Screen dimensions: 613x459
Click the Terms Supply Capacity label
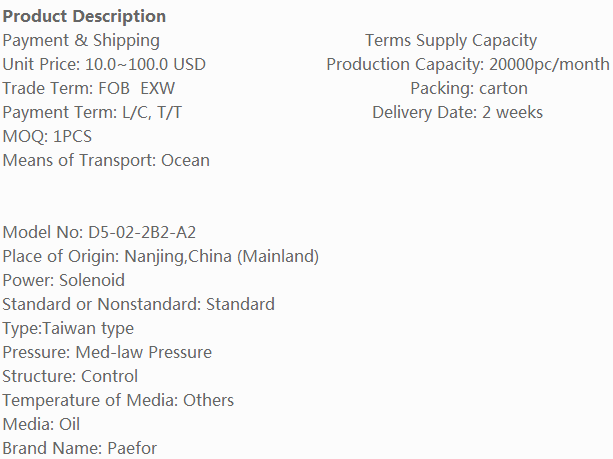[450, 41]
